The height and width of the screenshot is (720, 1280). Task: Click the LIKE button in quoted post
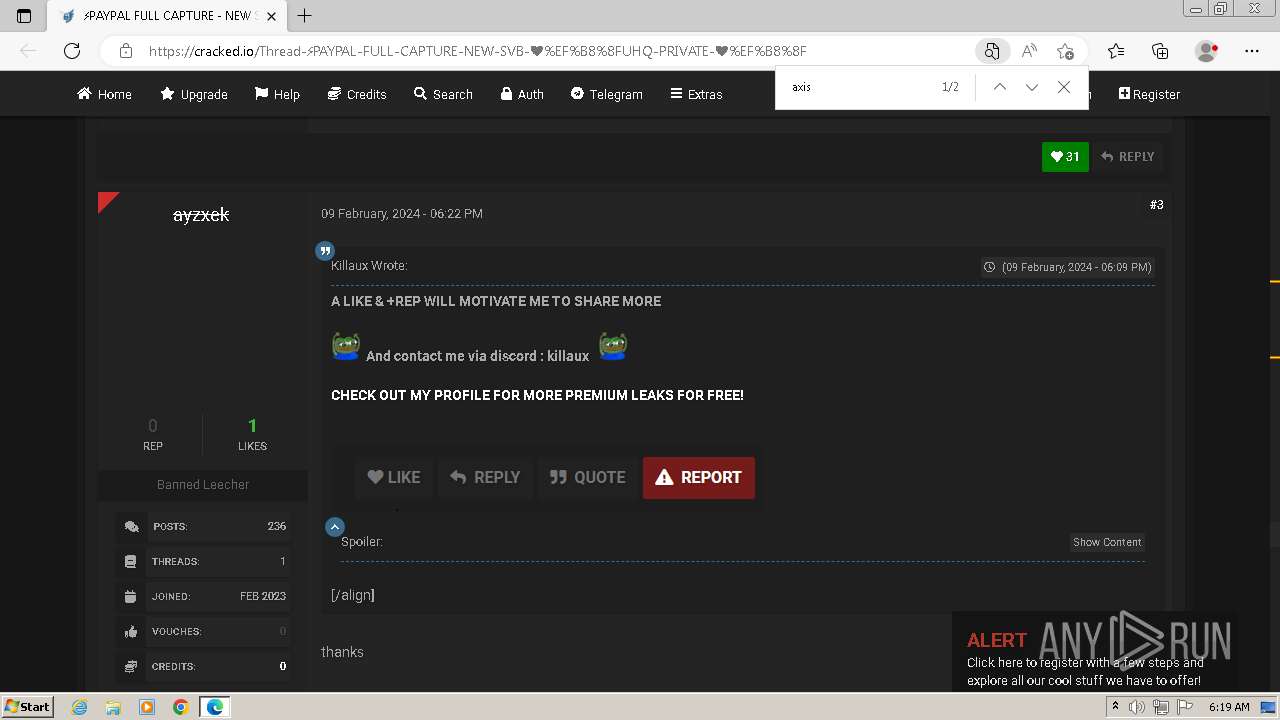click(x=394, y=477)
